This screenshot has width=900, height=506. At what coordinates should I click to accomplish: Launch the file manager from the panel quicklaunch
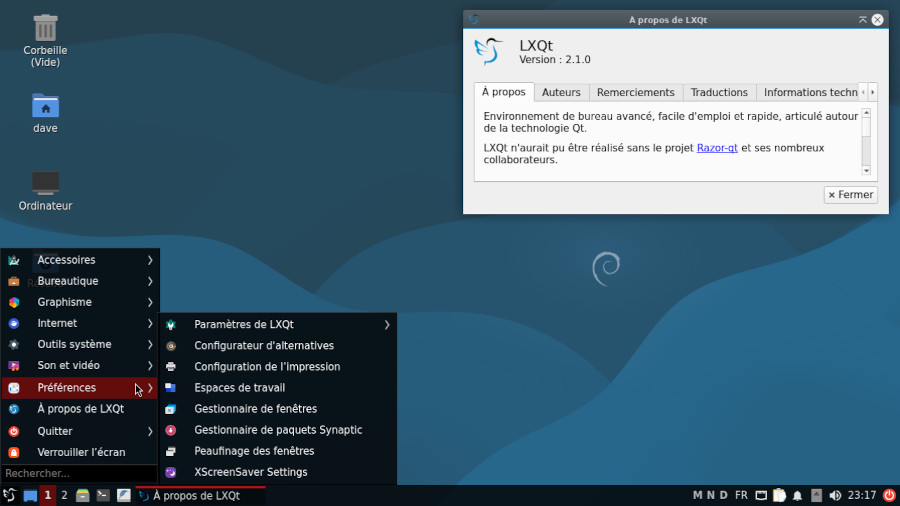point(83,495)
